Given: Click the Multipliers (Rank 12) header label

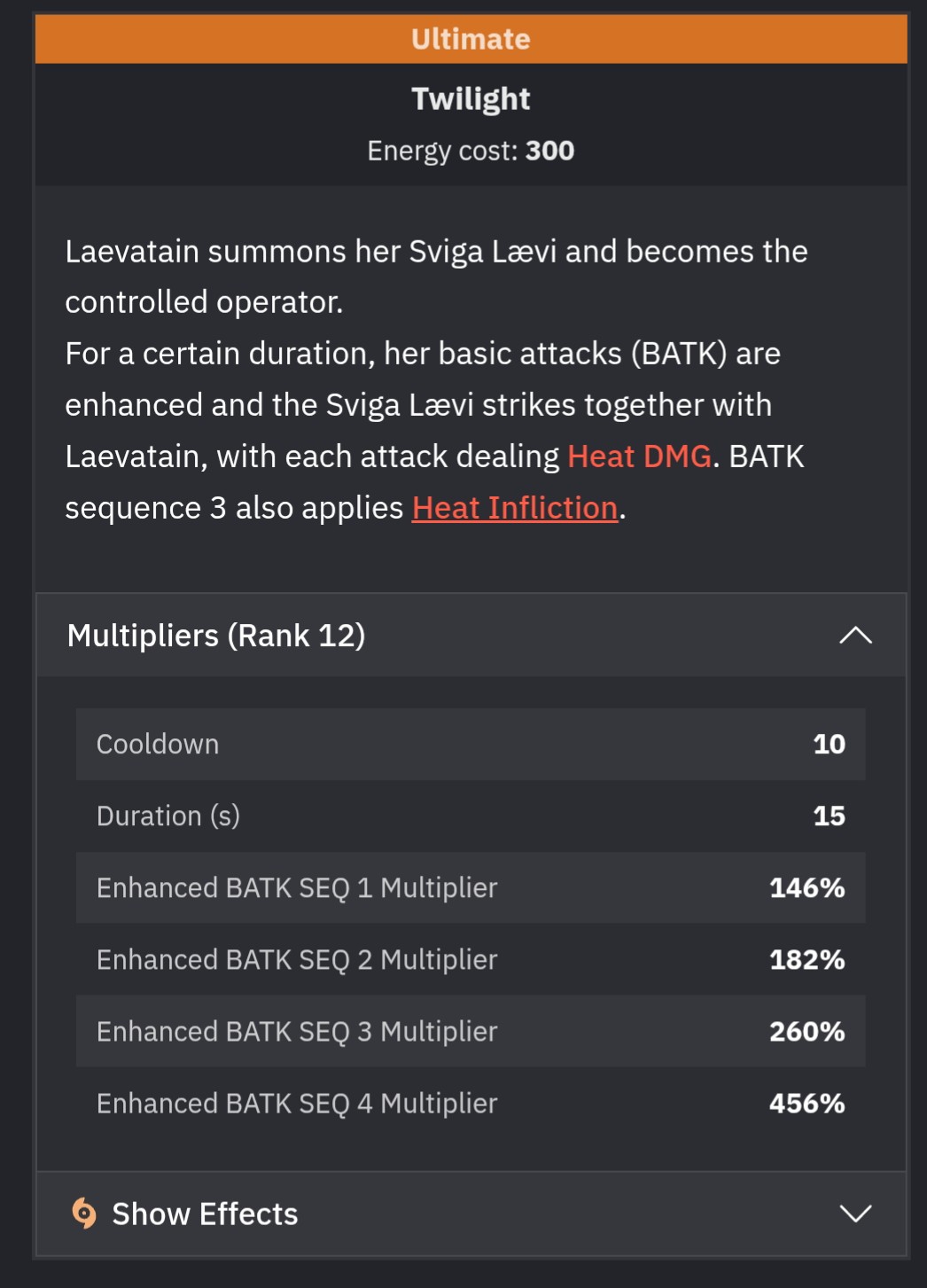Looking at the screenshot, I should click(x=216, y=636).
